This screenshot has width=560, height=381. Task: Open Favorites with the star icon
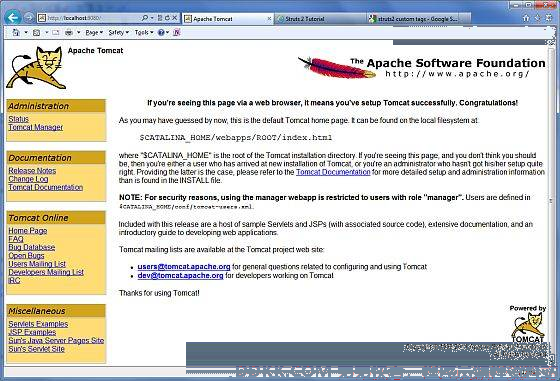coord(538,18)
